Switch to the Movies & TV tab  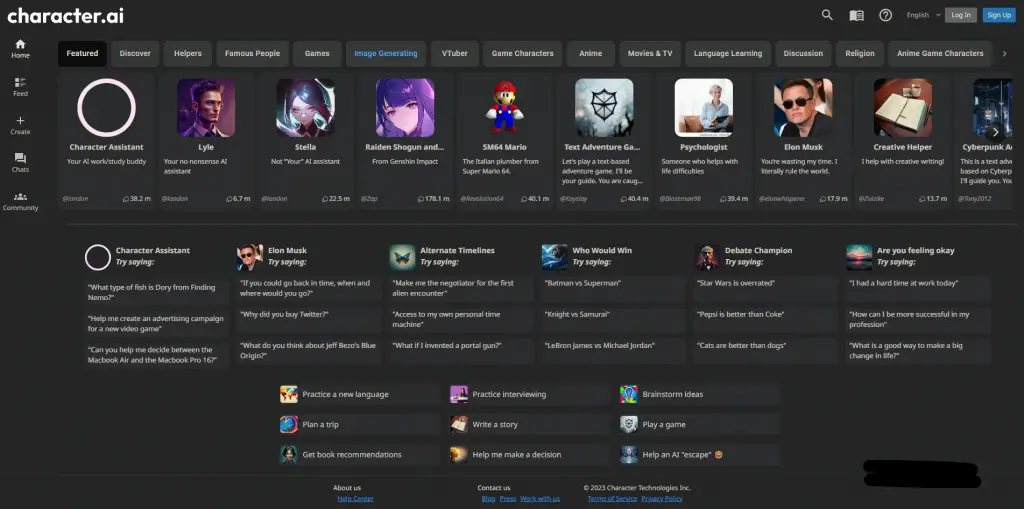tap(650, 54)
